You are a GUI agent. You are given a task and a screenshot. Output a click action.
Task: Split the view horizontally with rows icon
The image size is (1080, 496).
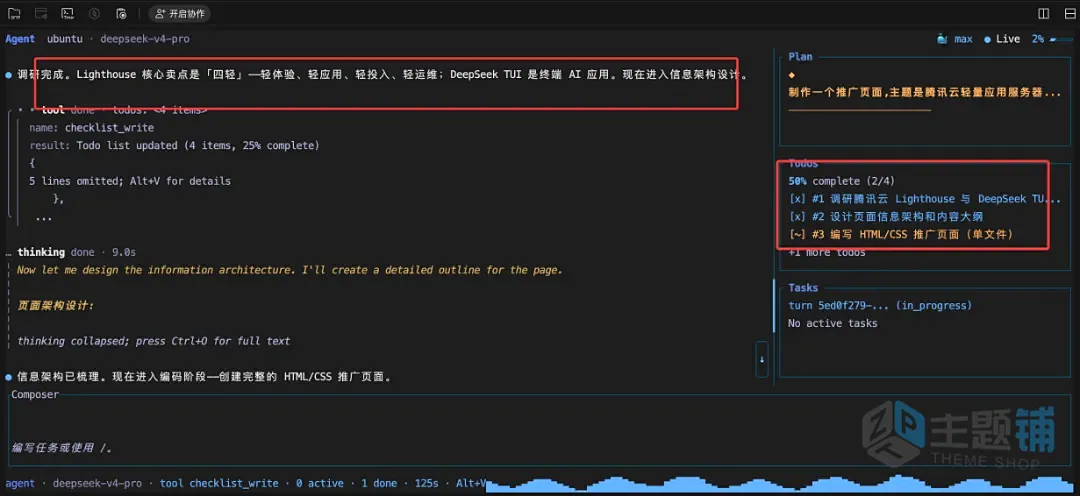[x=1070, y=13]
